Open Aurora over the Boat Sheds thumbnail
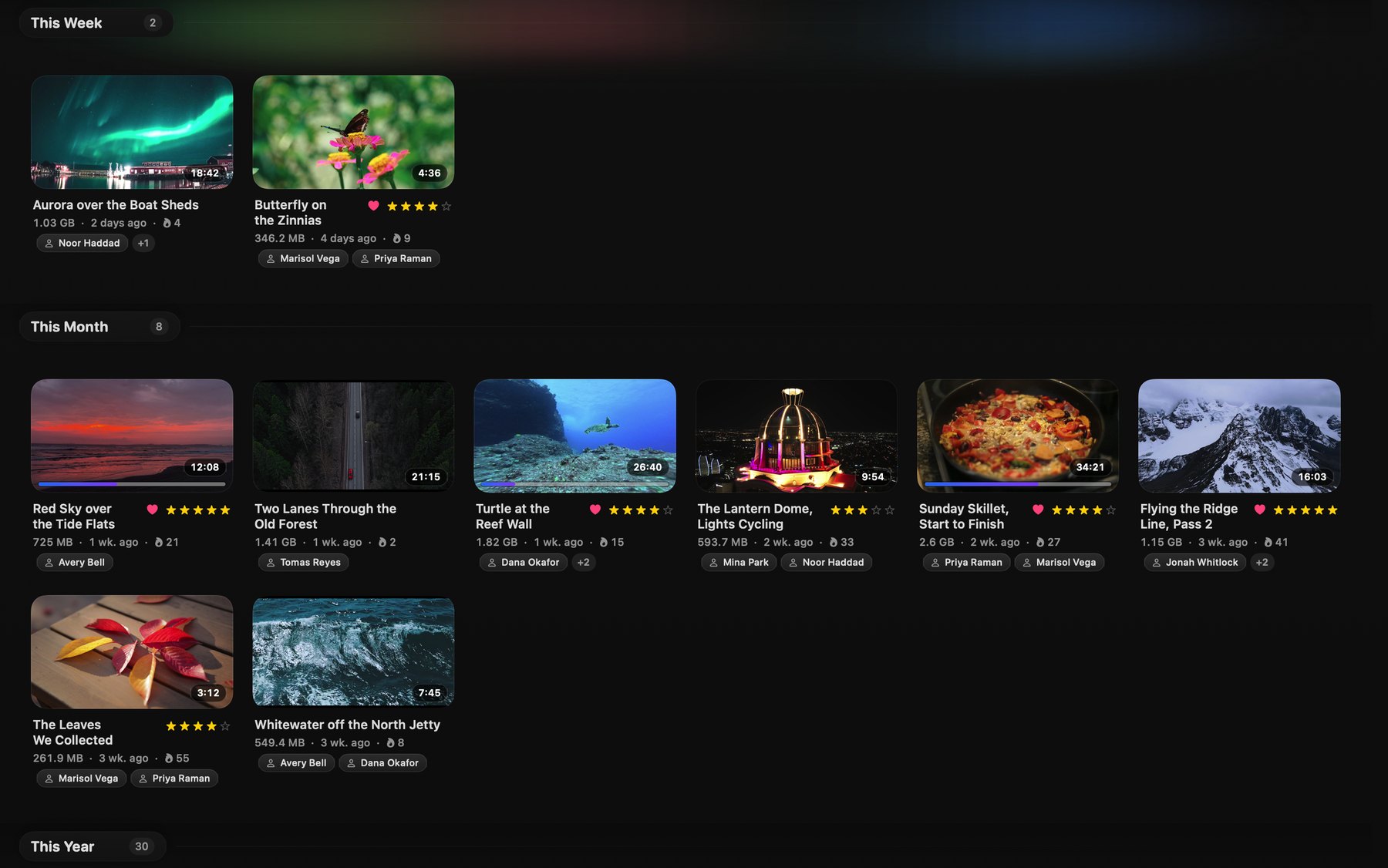This screenshot has height=868, width=1388. [x=132, y=132]
